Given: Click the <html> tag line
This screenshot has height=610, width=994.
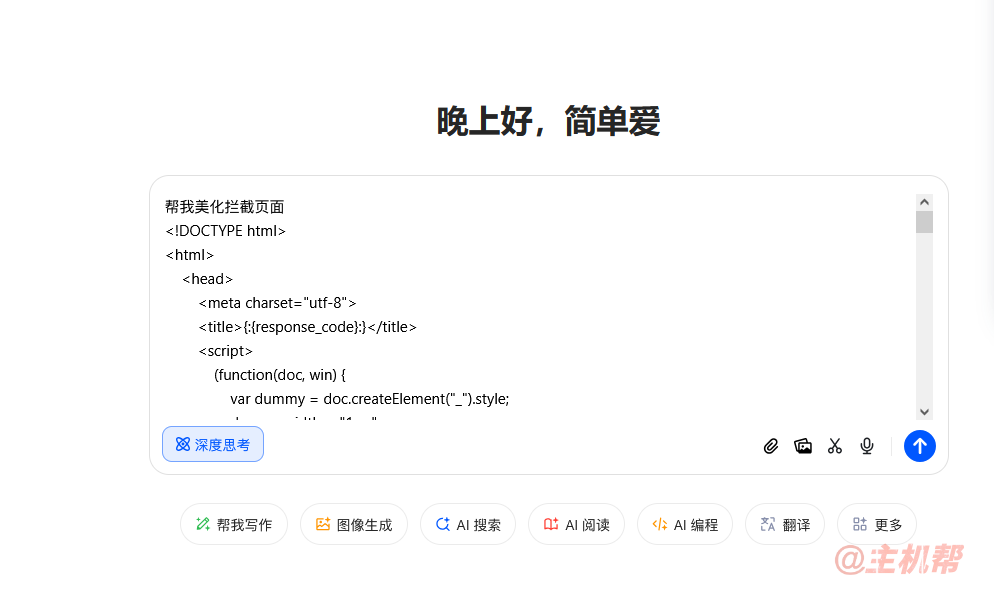Looking at the screenshot, I should click(x=190, y=255).
